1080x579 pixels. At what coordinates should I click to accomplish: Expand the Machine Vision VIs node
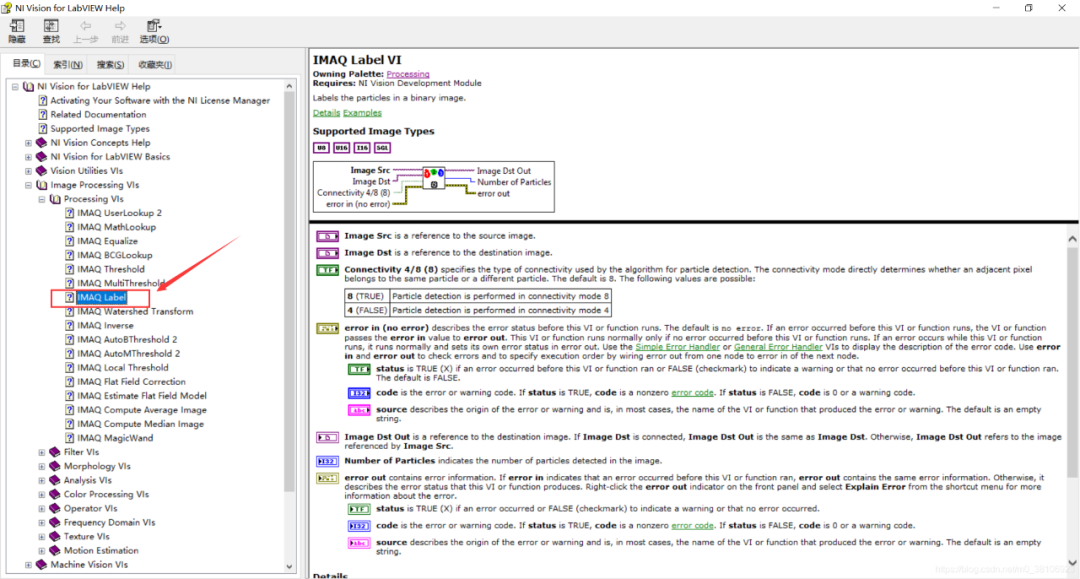point(28,565)
